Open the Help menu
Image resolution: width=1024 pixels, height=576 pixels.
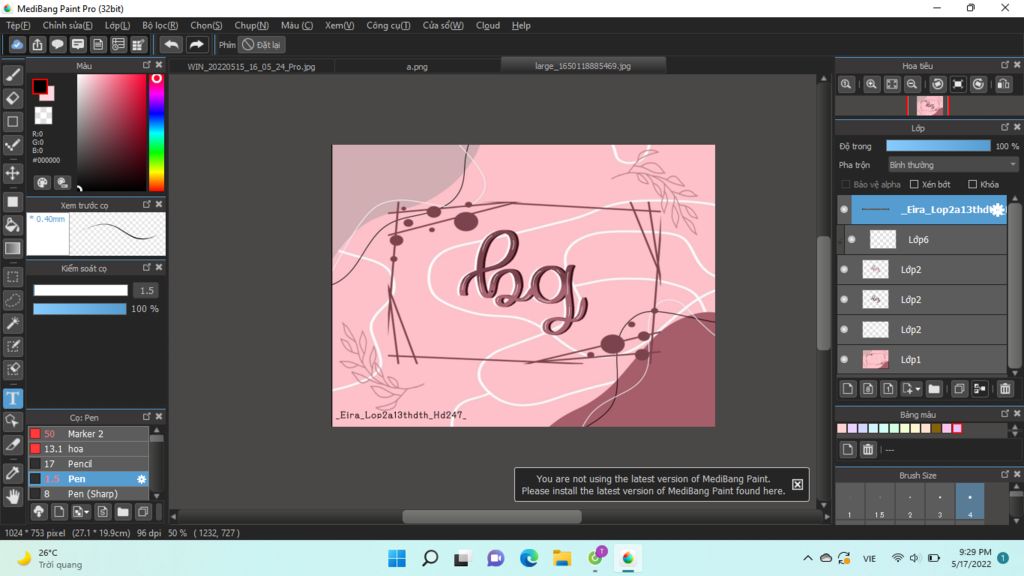tap(521, 25)
